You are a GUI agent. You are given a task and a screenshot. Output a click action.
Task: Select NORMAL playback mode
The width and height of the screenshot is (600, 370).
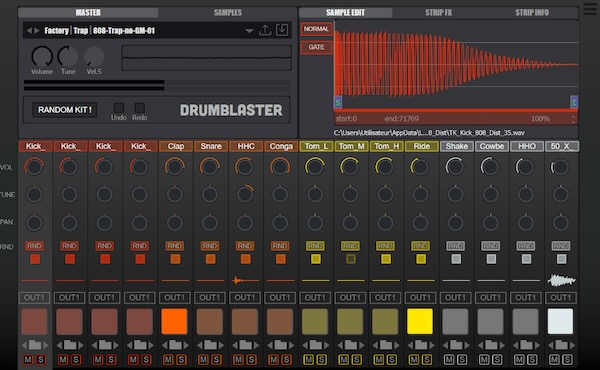coord(316,29)
